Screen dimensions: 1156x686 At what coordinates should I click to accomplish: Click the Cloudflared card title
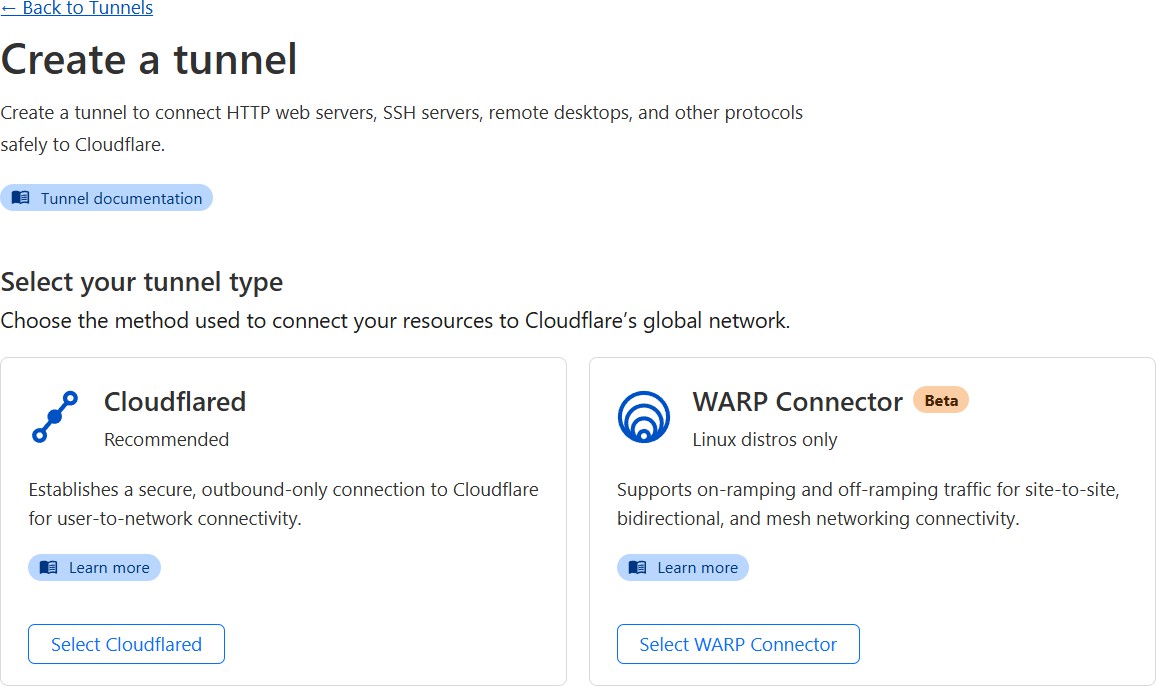pyautogui.click(x=175, y=402)
